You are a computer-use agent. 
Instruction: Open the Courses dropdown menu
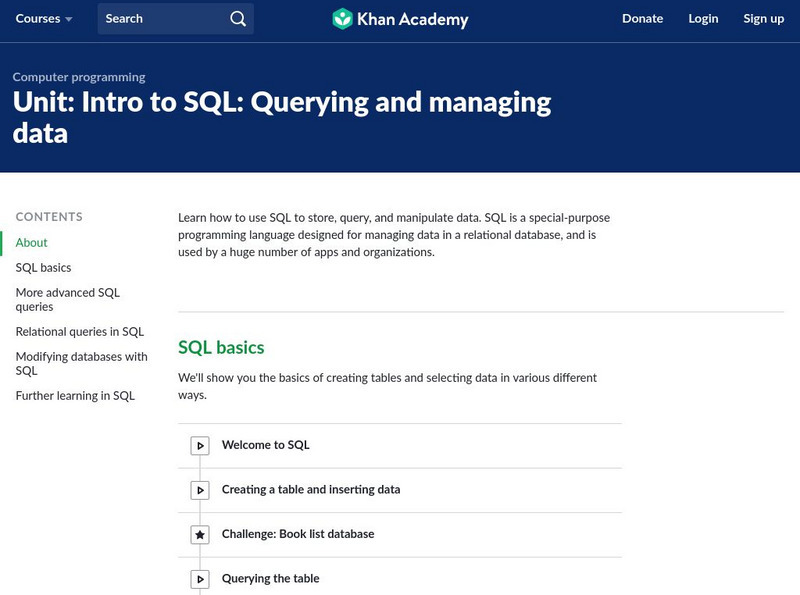click(44, 19)
